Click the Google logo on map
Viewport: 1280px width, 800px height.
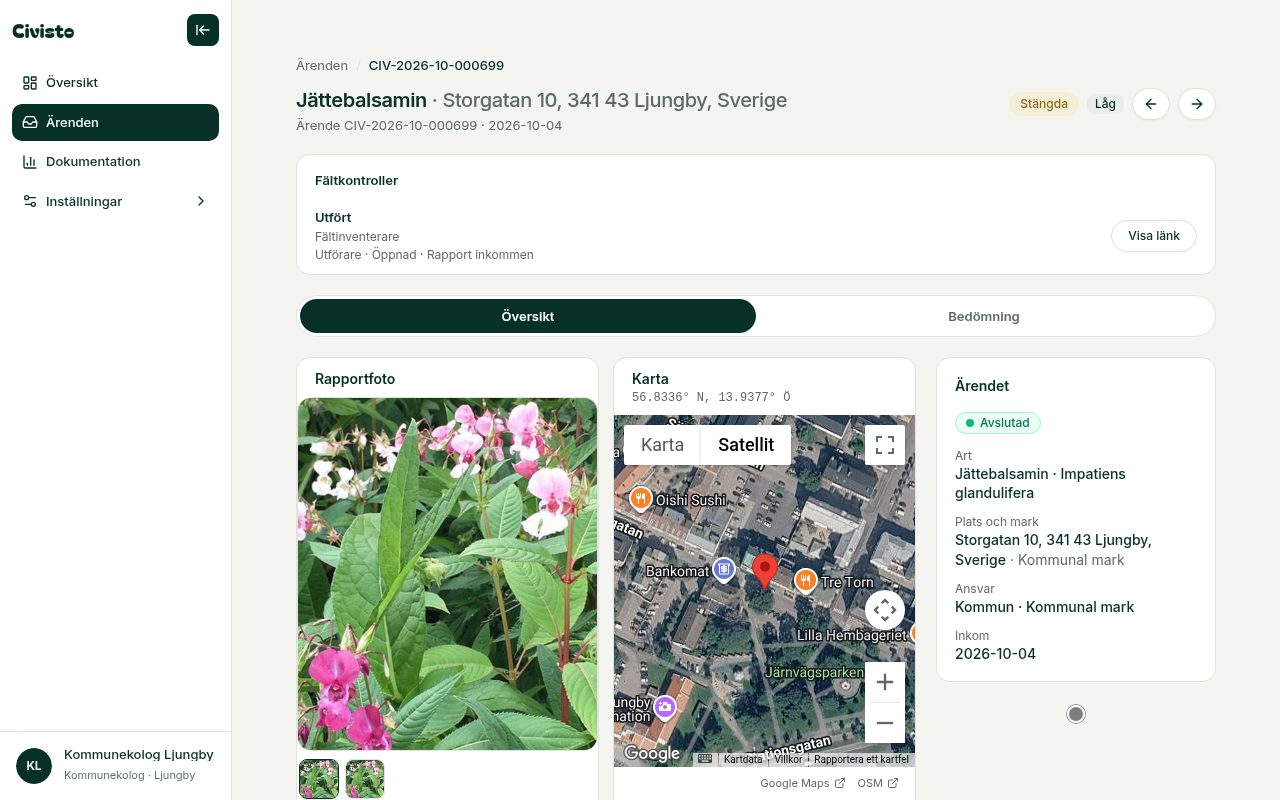pyautogui.click(x=652, y=754)
